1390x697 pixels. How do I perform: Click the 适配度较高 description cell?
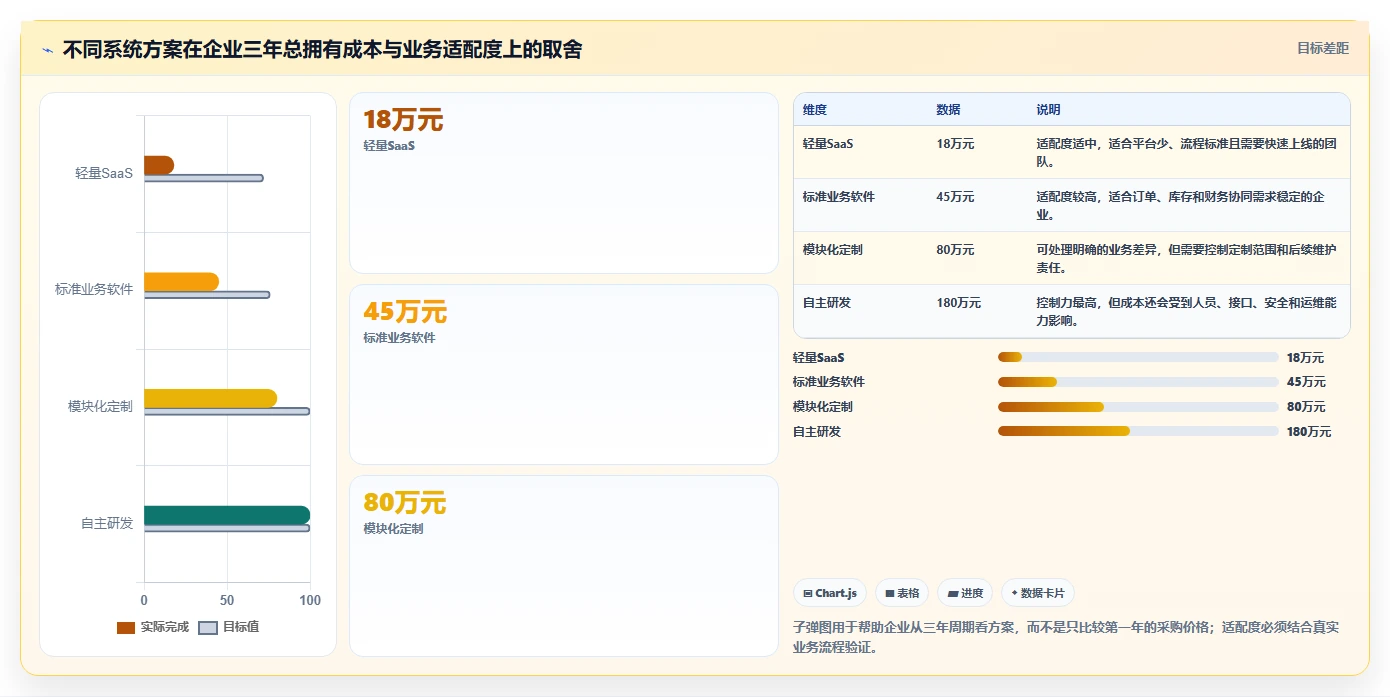1187,205
